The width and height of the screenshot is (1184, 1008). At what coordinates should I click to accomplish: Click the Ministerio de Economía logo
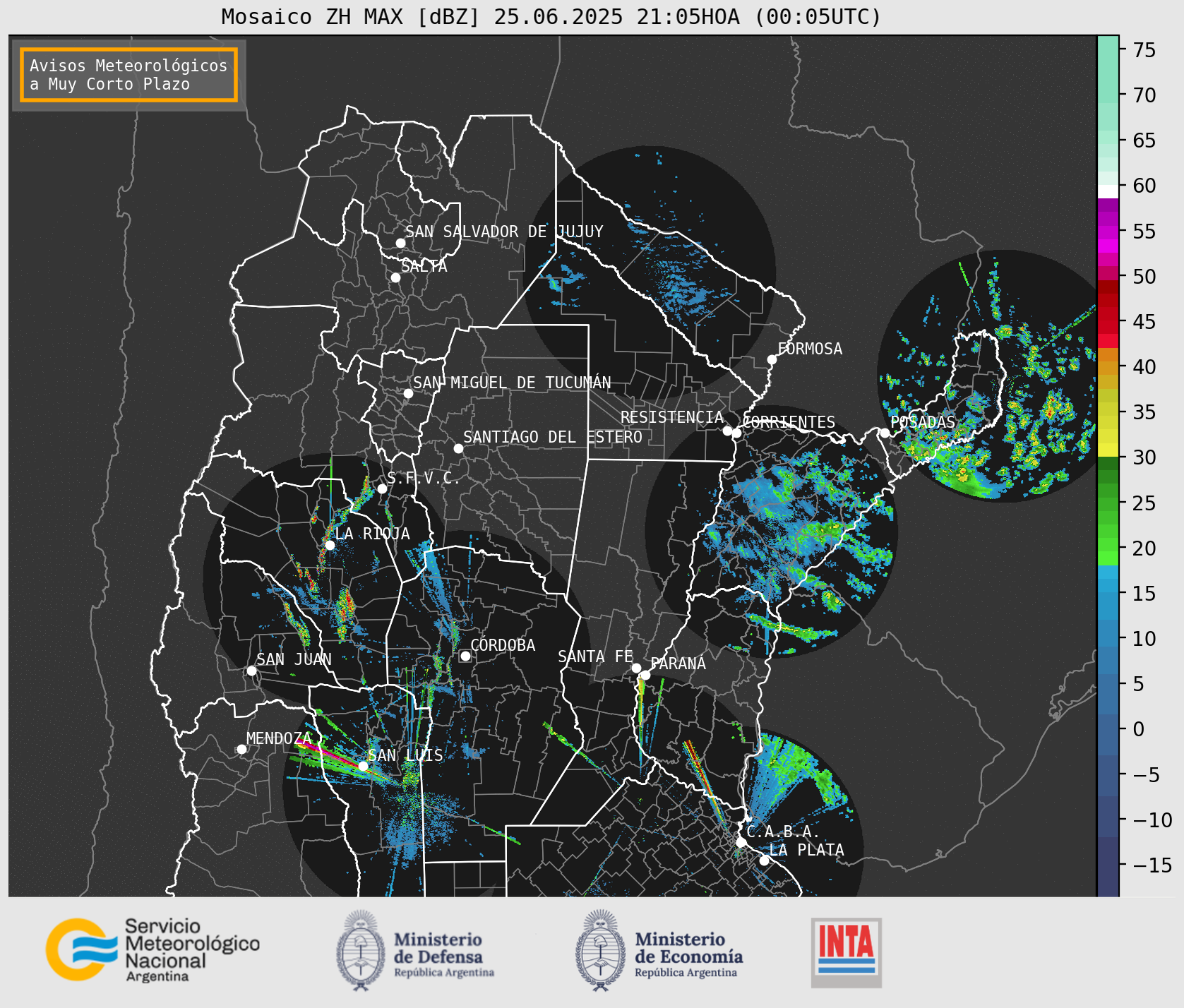[x=659, y=951]
